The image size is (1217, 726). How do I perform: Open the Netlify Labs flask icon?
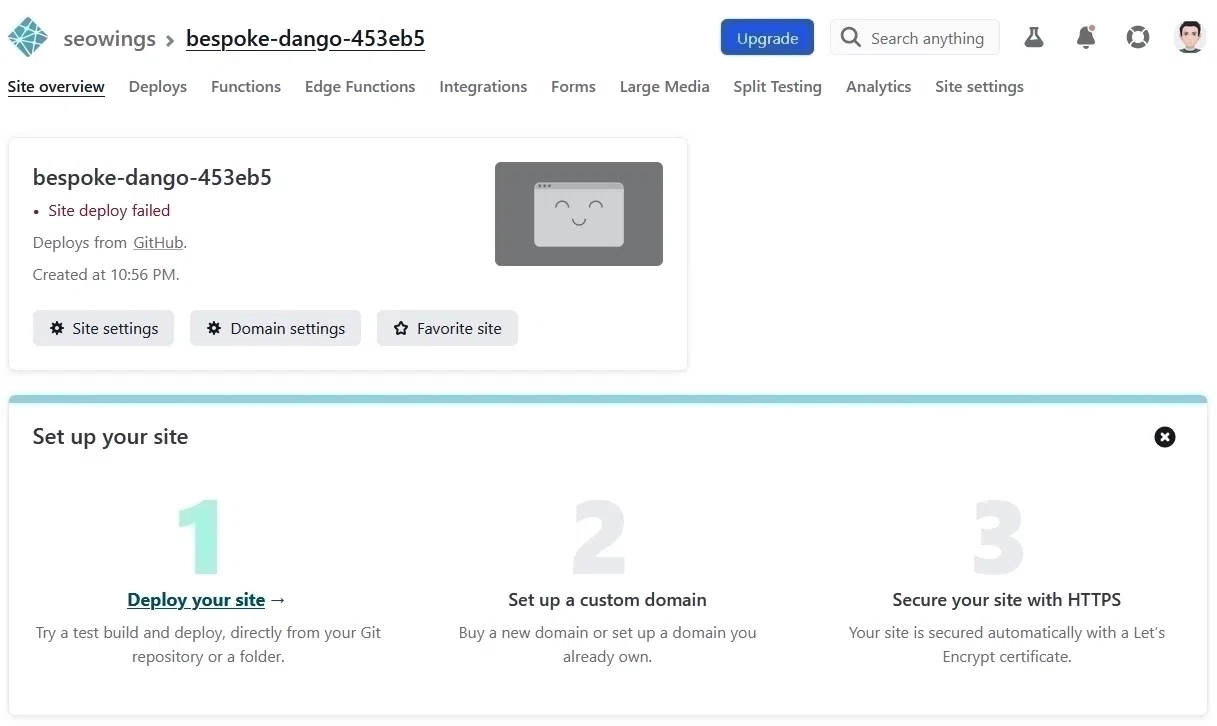[1034, 38]
